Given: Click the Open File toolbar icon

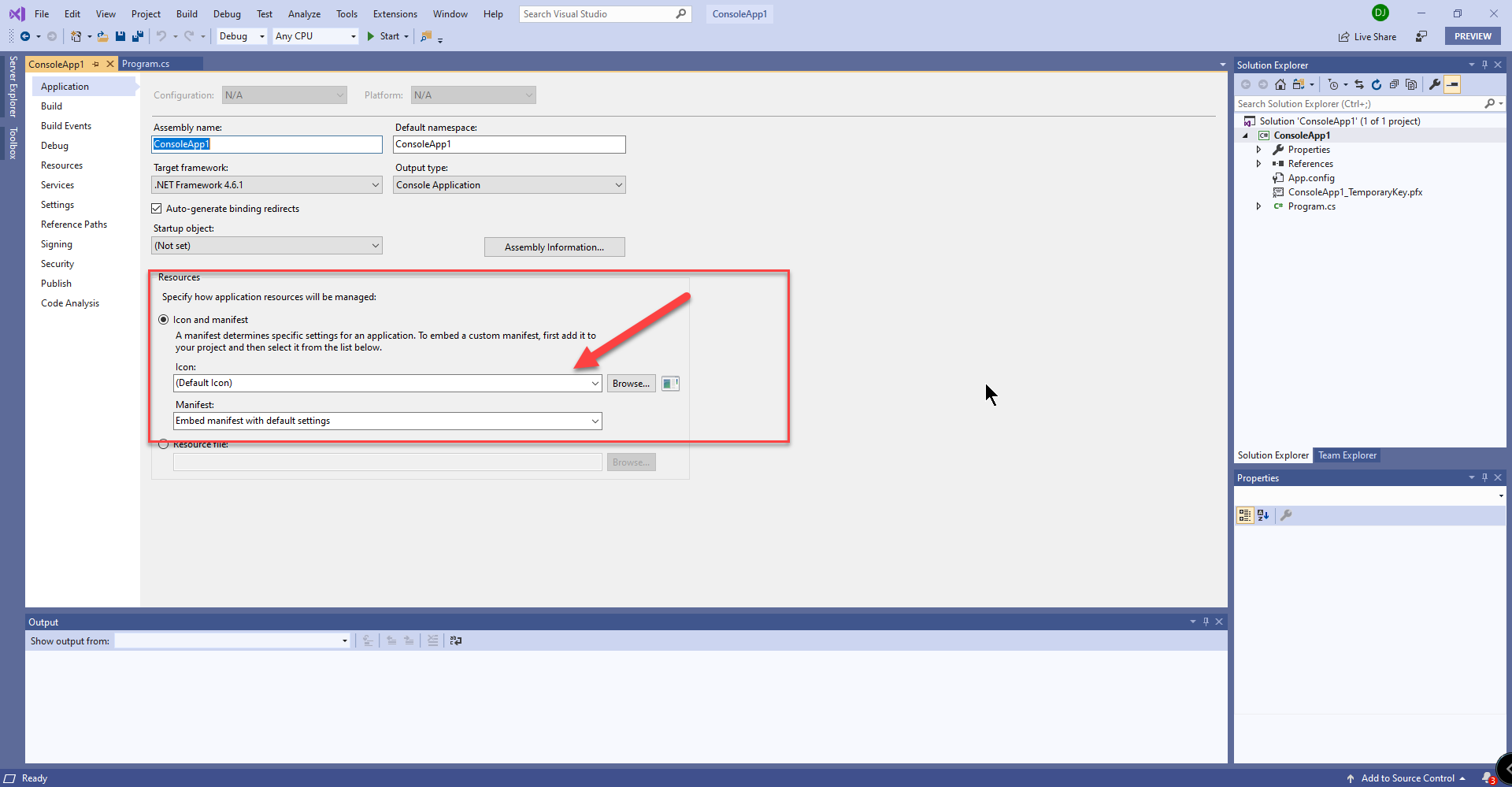Looking at the screenshot, I should (102, 36).
